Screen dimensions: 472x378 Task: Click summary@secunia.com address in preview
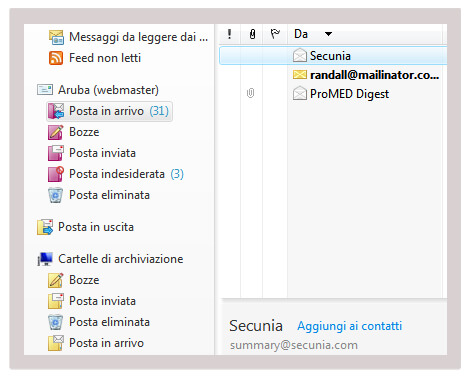click(x=294, y=345)
